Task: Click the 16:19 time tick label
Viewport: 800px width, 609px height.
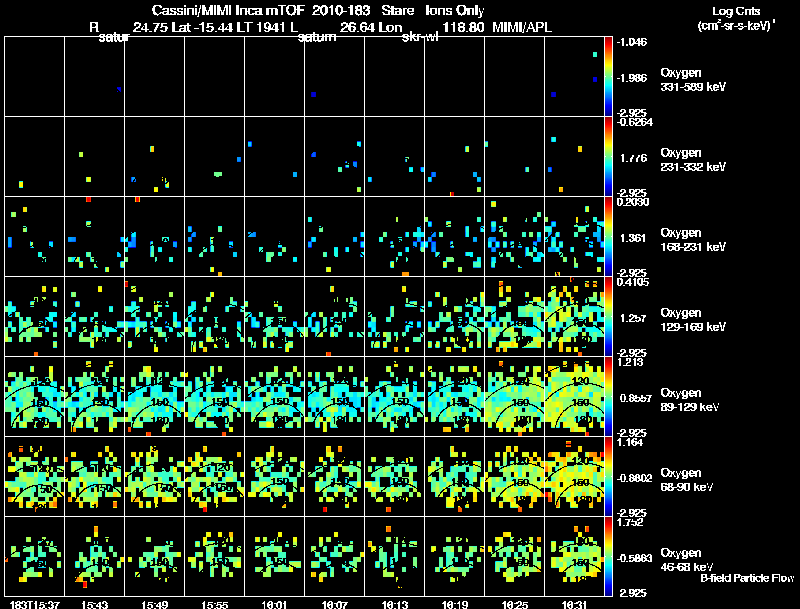Action: (454, 604)
